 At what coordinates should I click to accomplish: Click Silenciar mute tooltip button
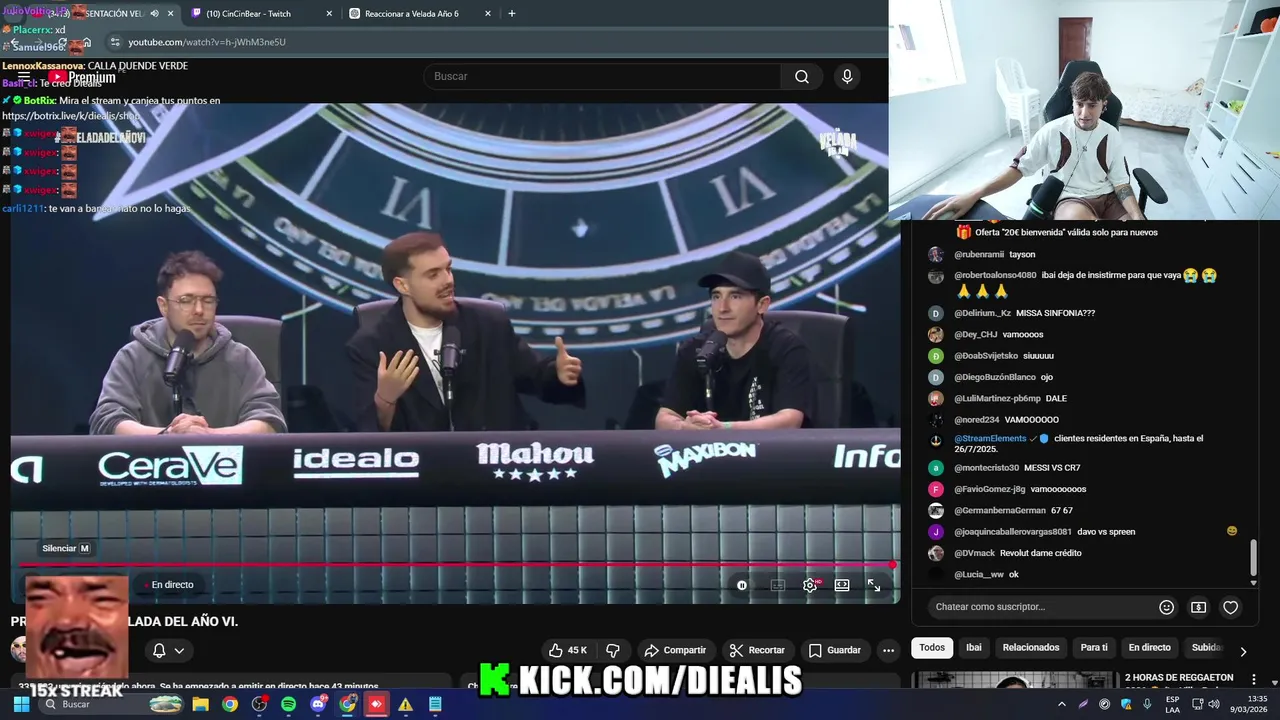[66, 548]
